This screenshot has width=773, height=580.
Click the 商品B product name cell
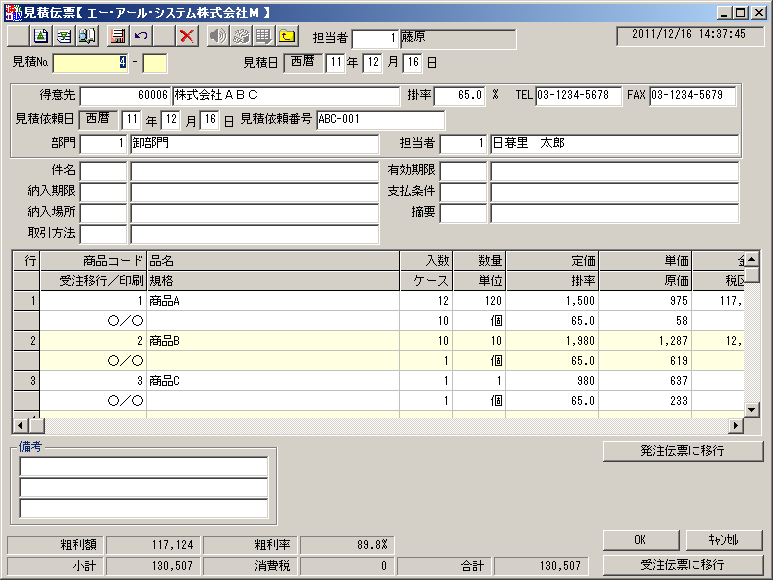pos(273,341)
